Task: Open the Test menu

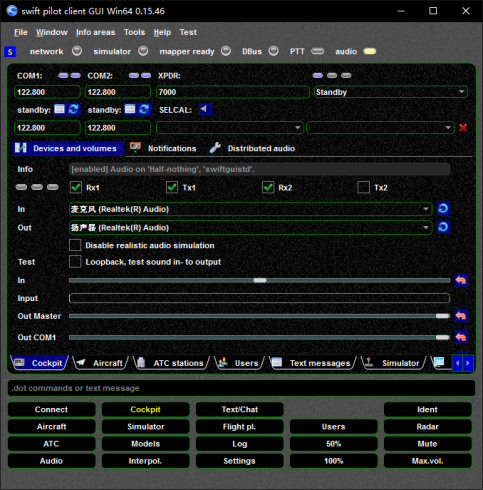Action: 188,32
